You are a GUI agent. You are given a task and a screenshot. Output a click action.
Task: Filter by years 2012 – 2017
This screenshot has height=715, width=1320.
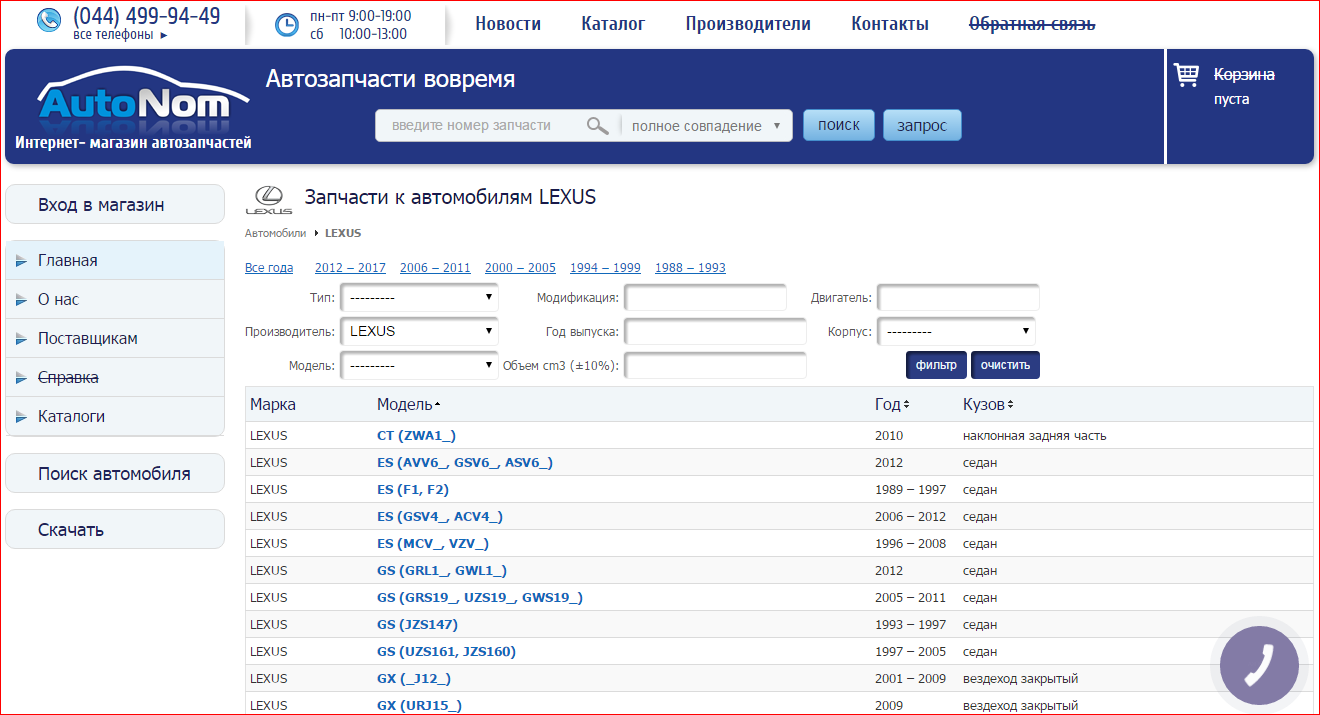pyautogui.click(x=350, y=268)
